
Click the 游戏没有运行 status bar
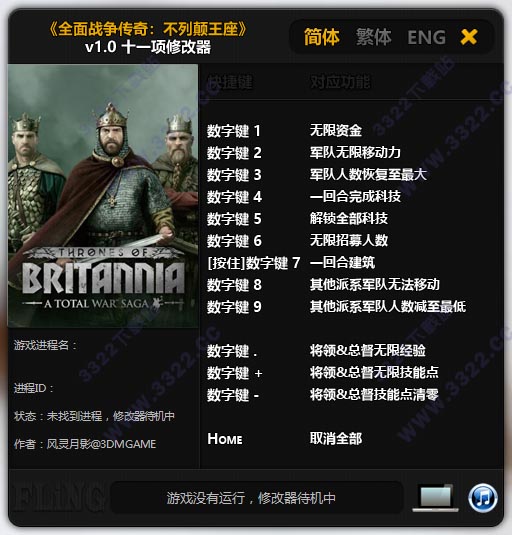click(x=257, y=498)
